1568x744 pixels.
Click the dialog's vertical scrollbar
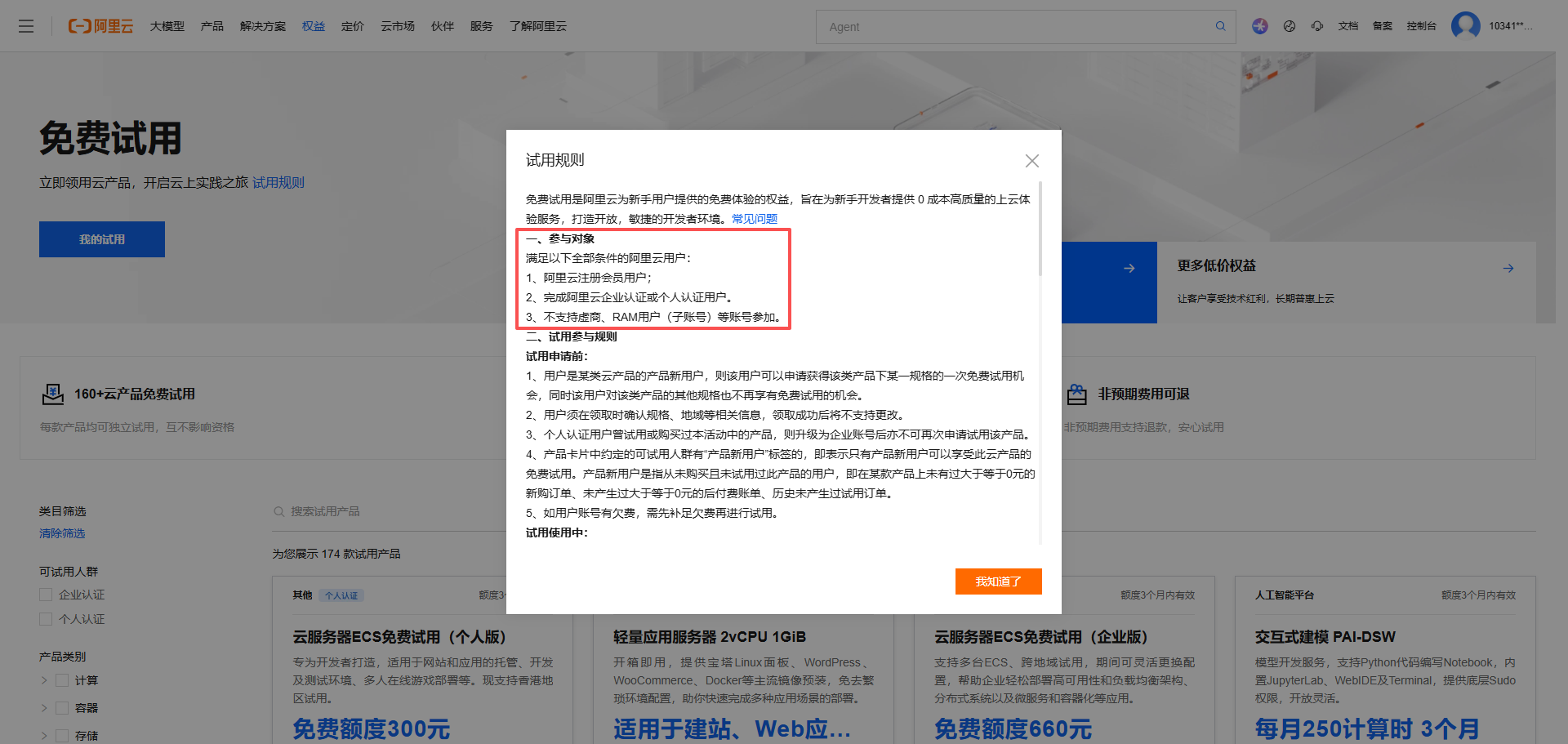click(1040, 229)
